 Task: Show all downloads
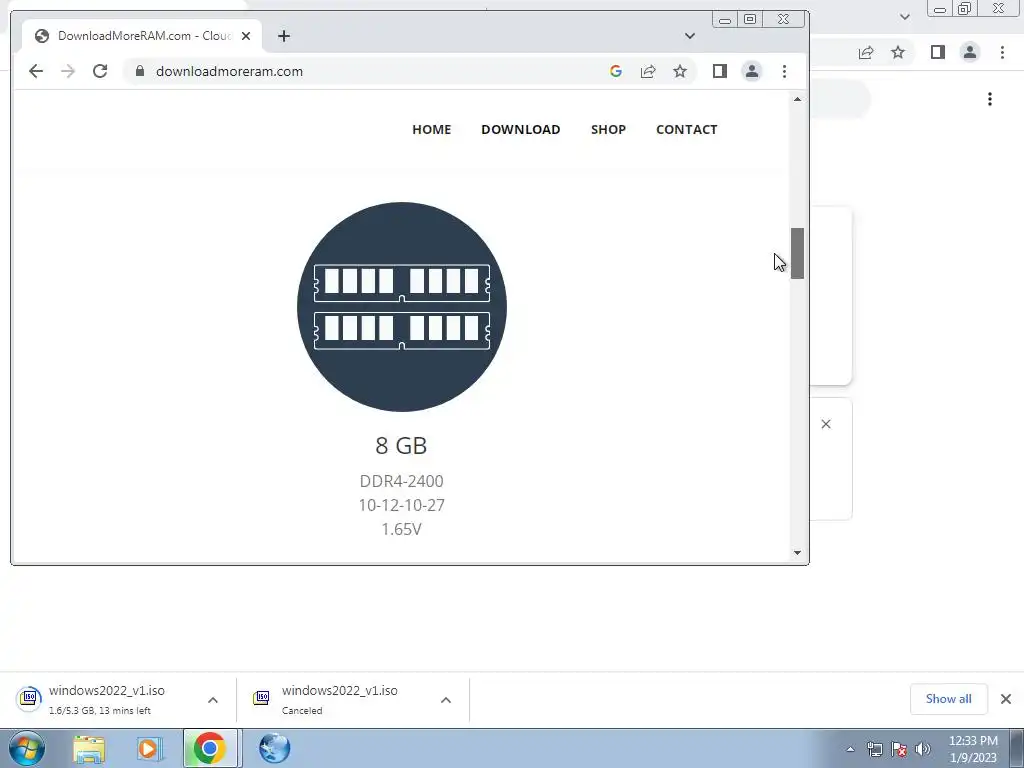click(x=948, y=699)
